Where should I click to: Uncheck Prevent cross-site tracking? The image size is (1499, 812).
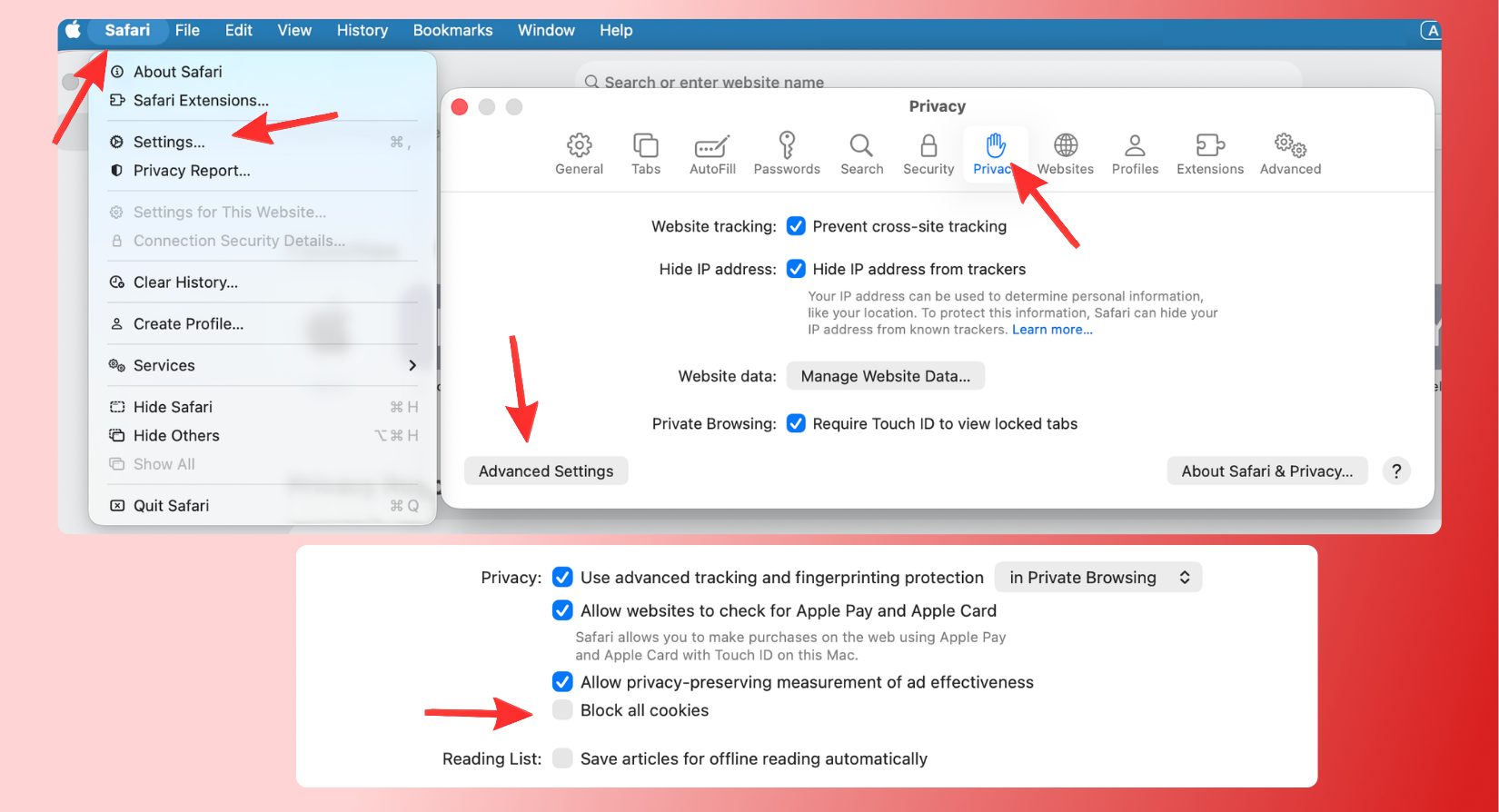[x=796, y=226]
